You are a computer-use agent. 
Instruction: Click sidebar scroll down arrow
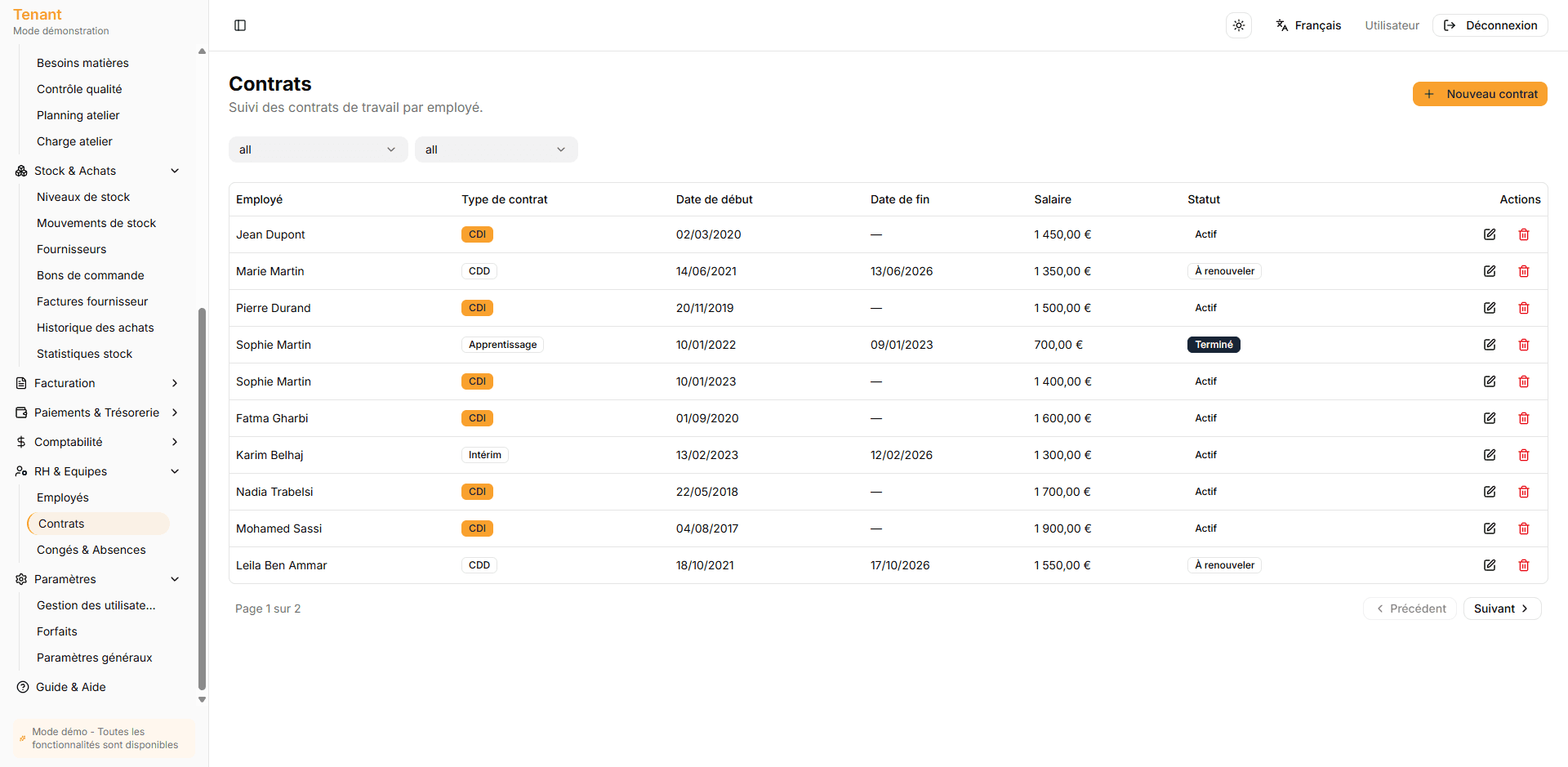click(x=202, y=700)
